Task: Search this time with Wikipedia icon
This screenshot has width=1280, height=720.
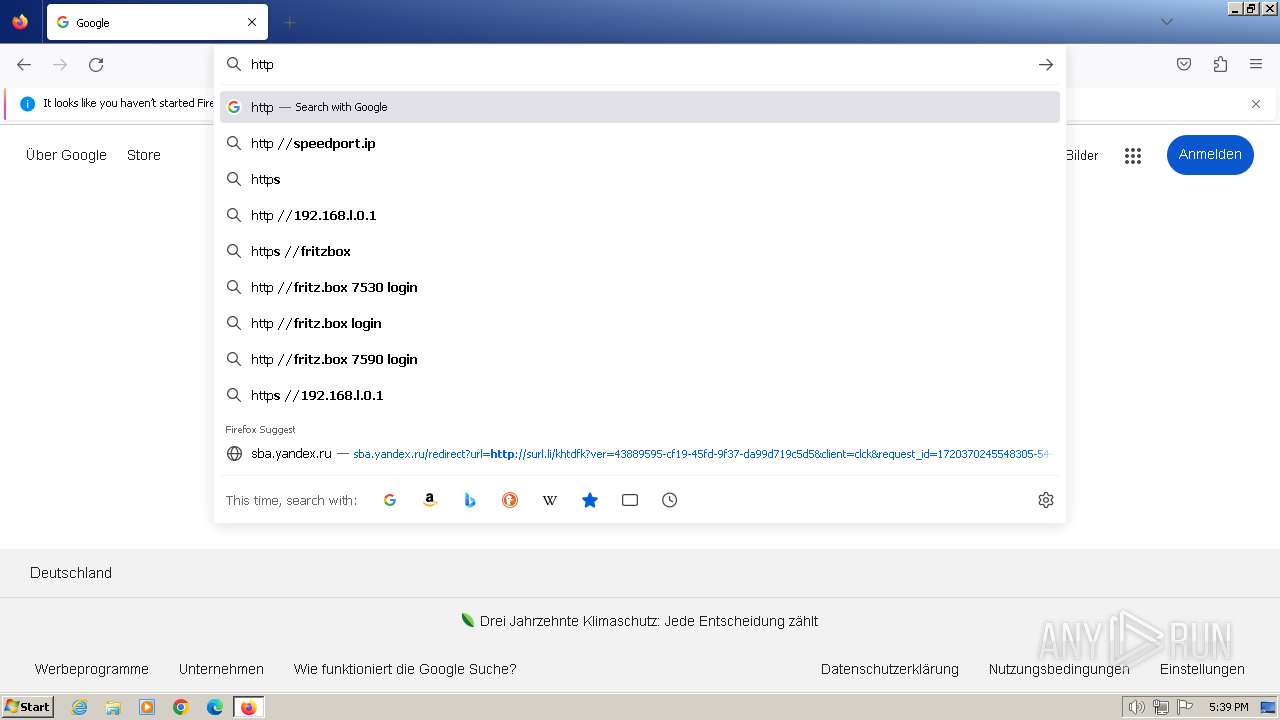Action: pos(550,500)
